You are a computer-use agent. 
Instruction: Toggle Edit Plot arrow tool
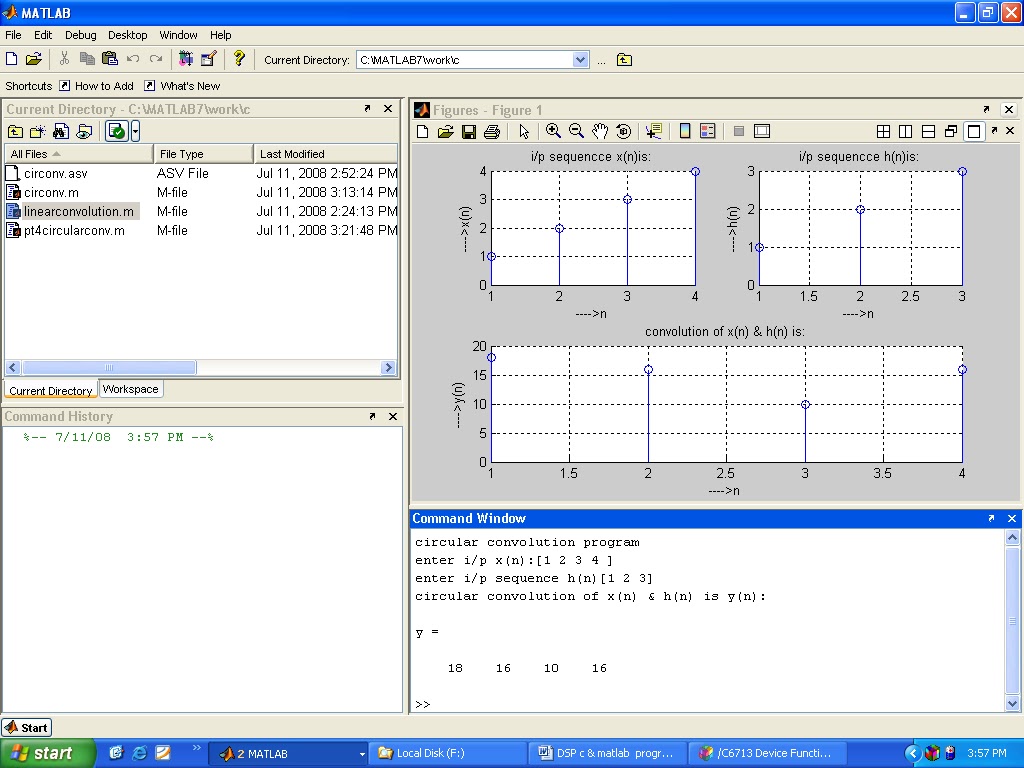click(x=524, y=132)
